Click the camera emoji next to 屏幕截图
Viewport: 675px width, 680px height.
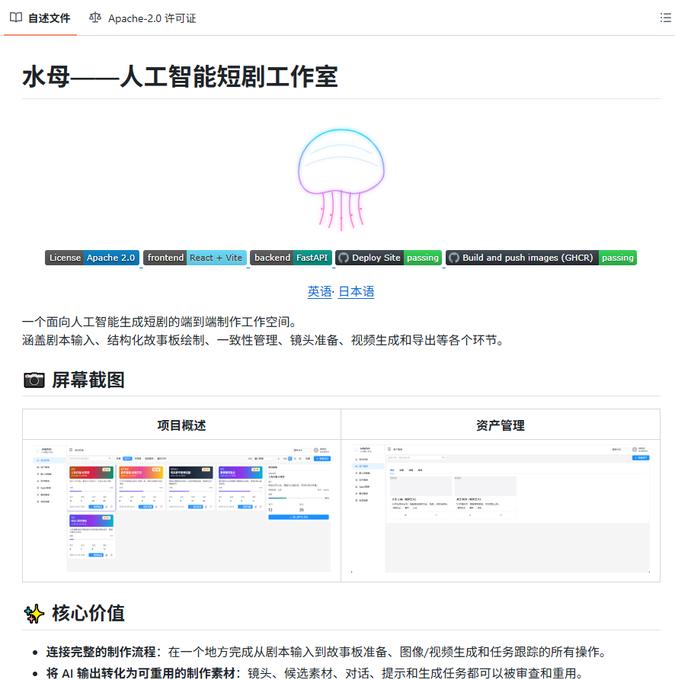(34, 380)
